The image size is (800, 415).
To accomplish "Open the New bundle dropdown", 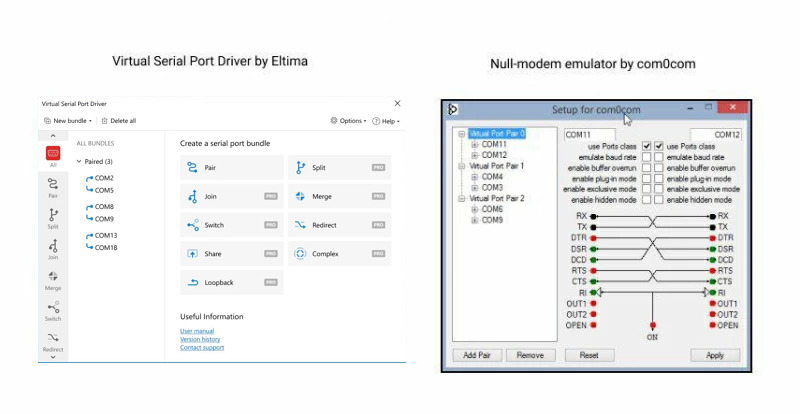I will [x=68, y=121].
